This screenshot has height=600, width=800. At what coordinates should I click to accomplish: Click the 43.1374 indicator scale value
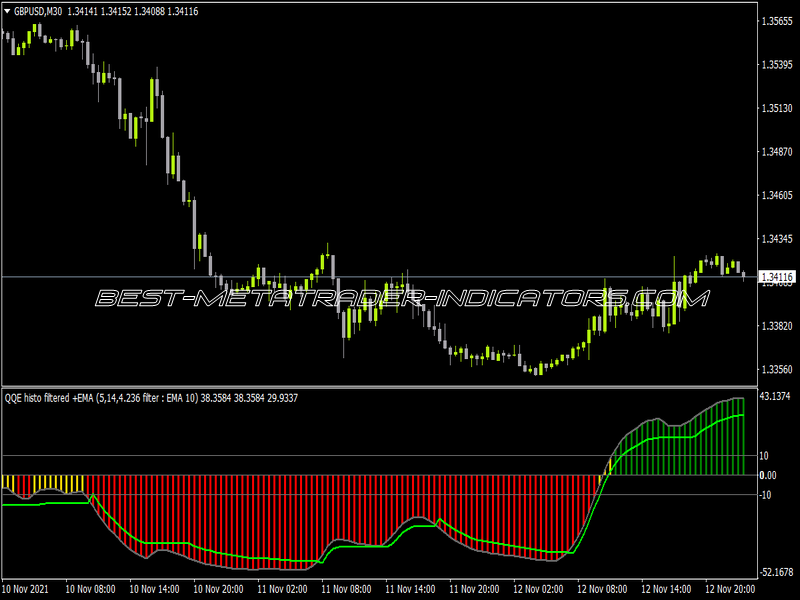(x=775, y=396)
